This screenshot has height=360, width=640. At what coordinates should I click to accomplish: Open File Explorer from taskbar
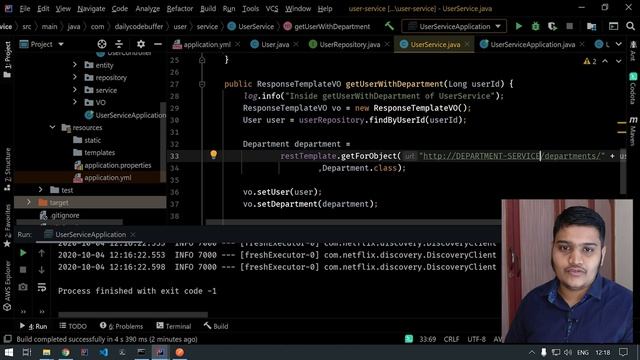coord(47,352)
